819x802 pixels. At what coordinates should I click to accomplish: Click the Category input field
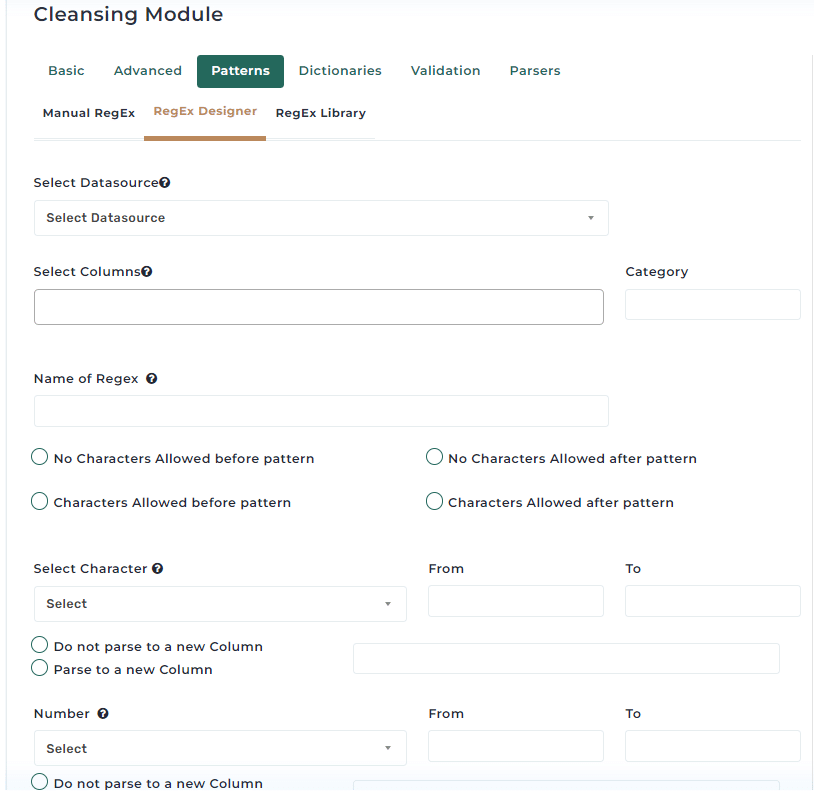tap(713, 305)
